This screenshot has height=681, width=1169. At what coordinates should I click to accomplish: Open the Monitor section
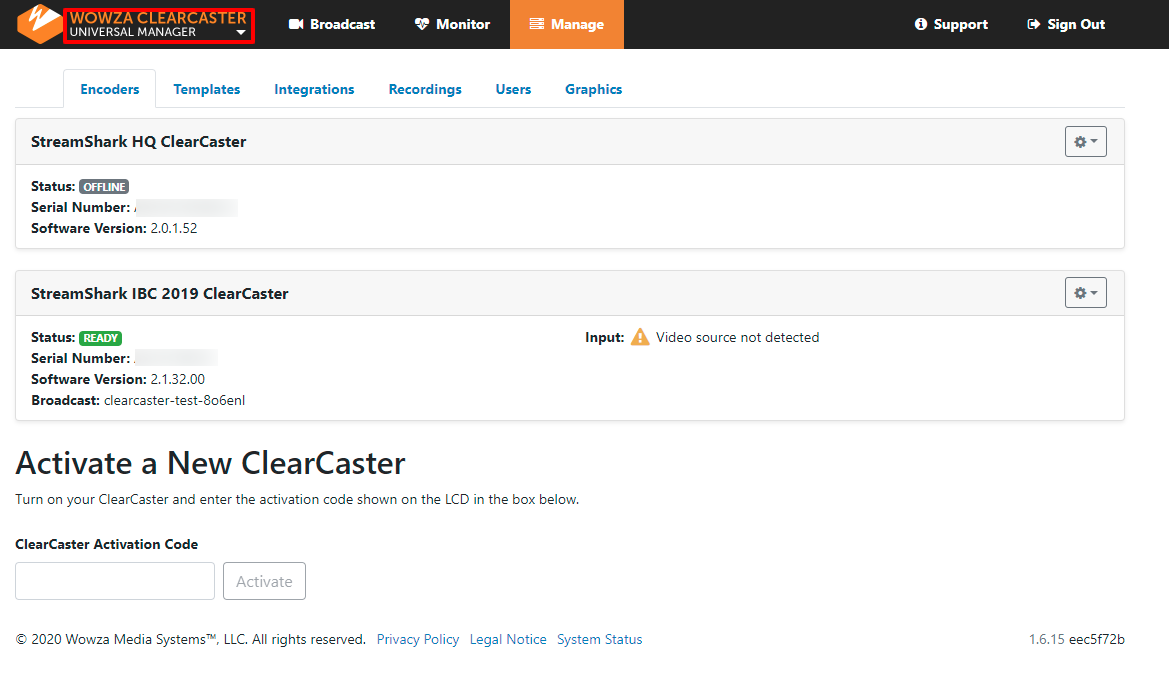[453, 25]
